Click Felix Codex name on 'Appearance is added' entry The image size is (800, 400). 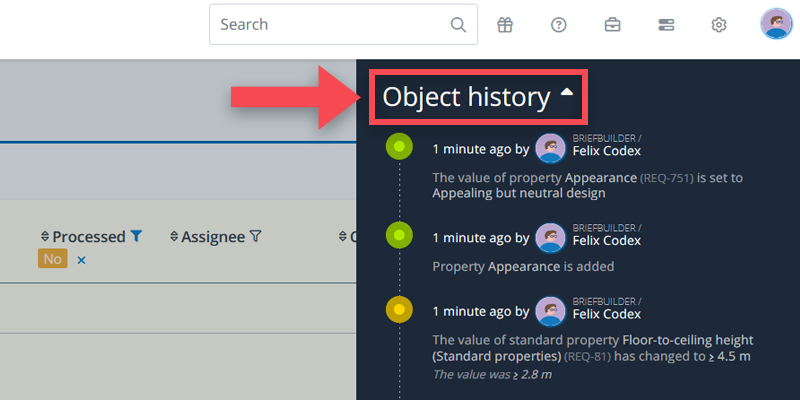pyautogui.click(x=606, y=240)
